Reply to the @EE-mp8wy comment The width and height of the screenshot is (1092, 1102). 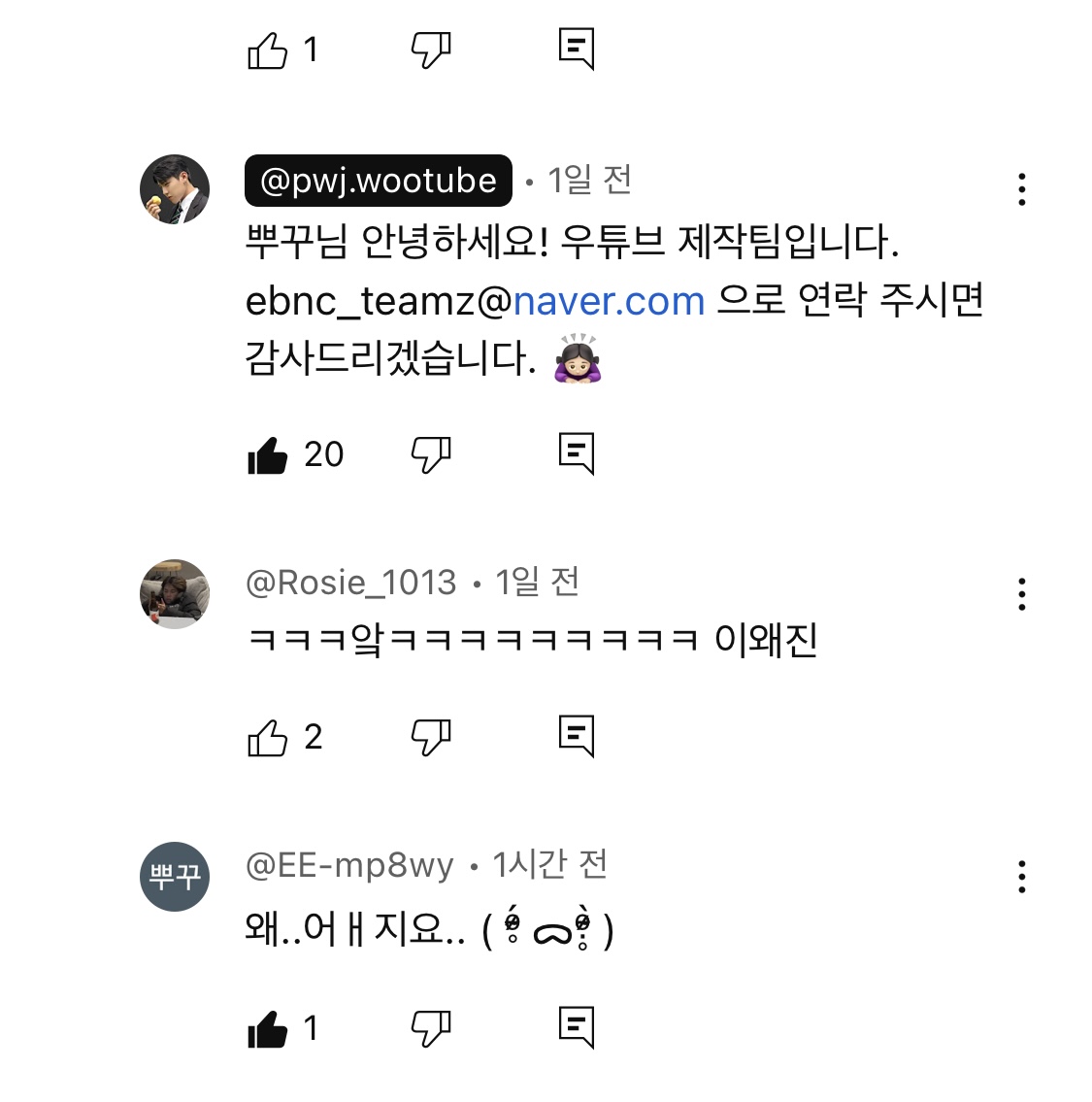(577, 1027)
